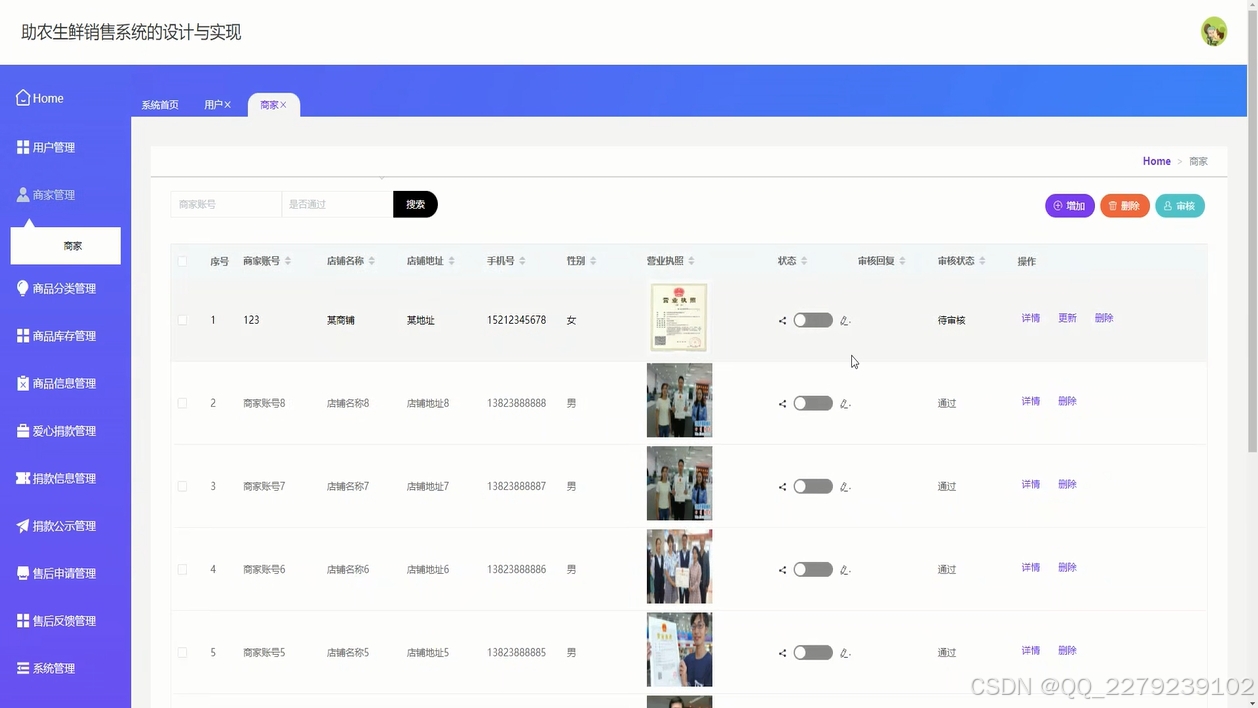This screenshot has width=1258, height=708.
Task: Sort by the 营业执照 column arrows
Action: 691,261
